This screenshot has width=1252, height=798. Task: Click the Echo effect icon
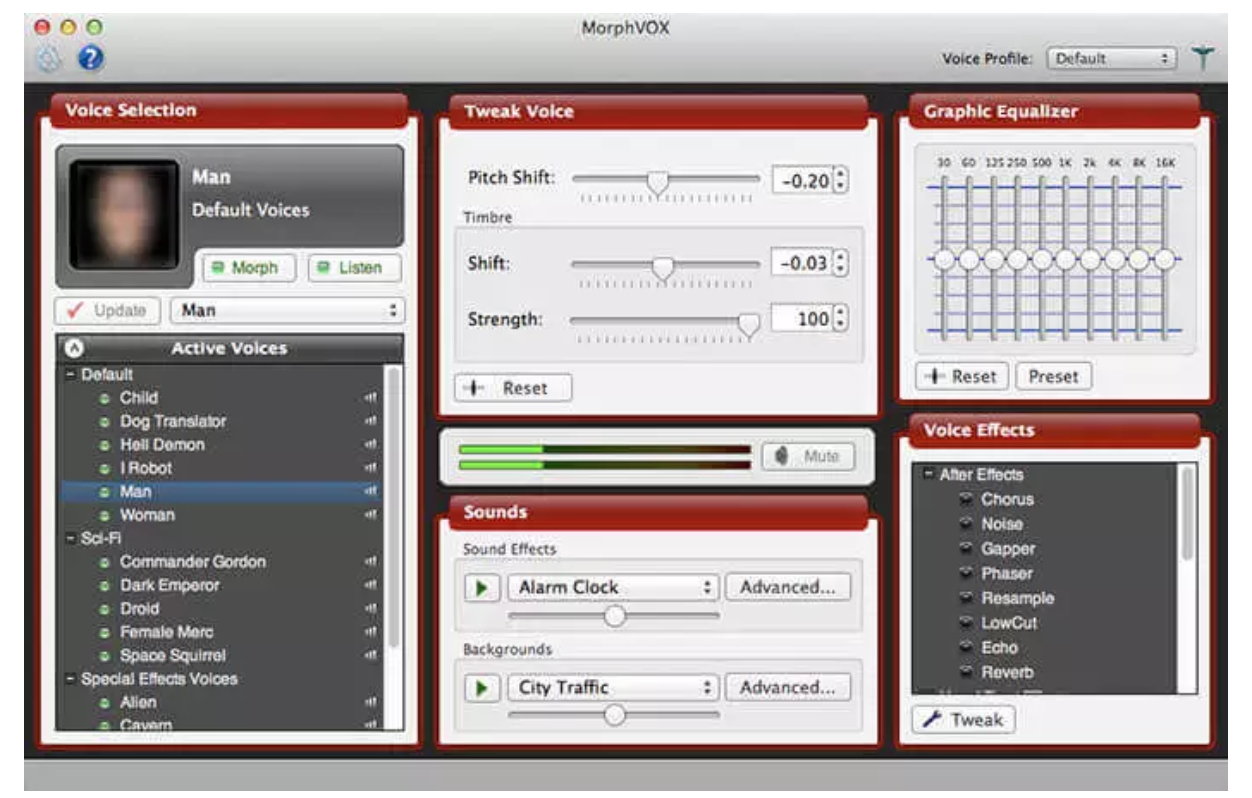966,647
